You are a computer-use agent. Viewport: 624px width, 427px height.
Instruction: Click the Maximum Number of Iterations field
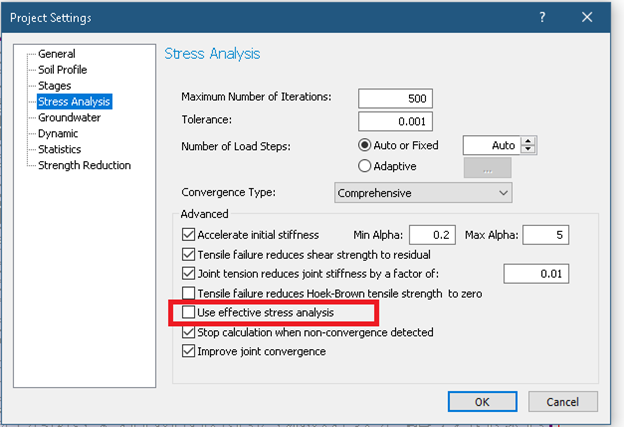point(399,97)
